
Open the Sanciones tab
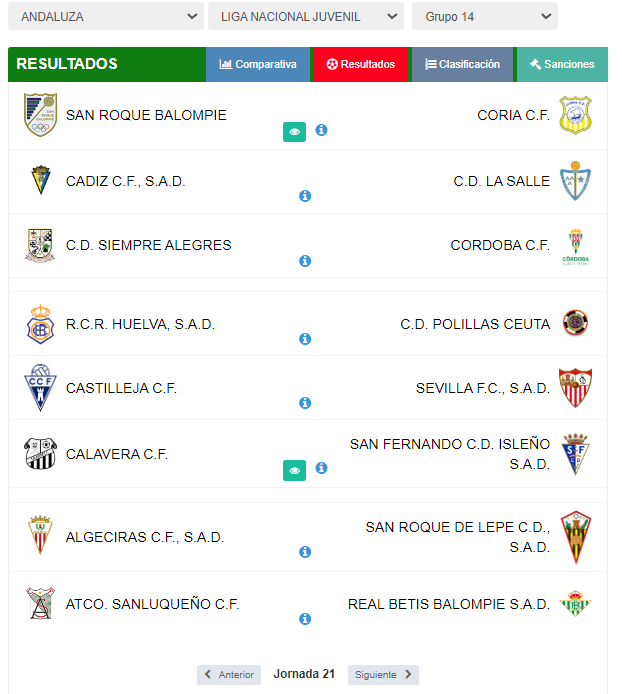(x=562, y=65)
